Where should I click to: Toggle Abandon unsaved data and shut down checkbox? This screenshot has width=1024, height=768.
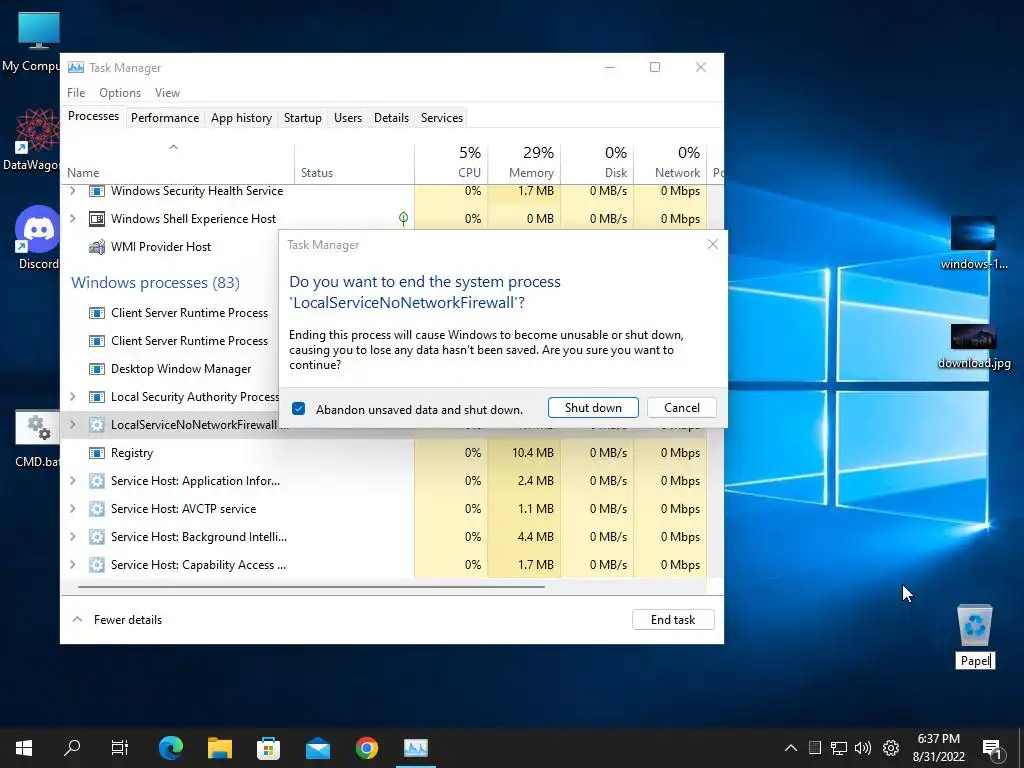pos(298,409)
